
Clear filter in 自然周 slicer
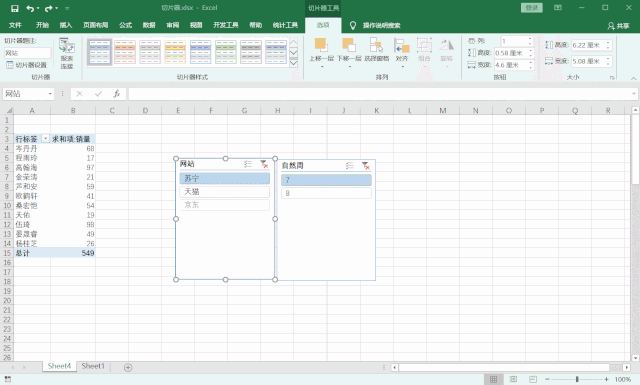(366, 166)
